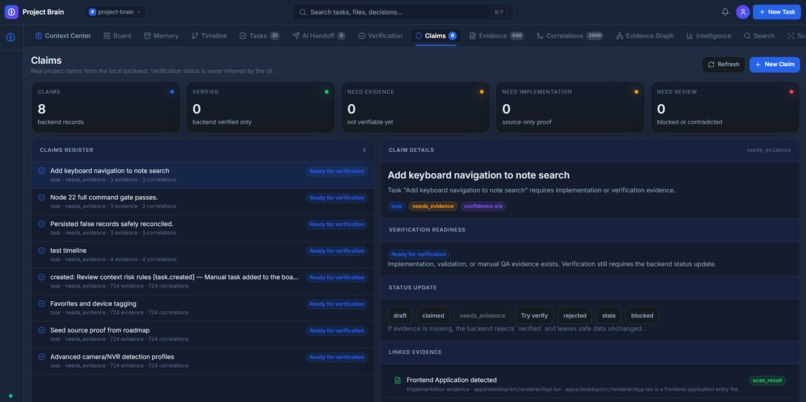Open the Tasks tab
806x402 pixels.
click(x=260, y=36)
